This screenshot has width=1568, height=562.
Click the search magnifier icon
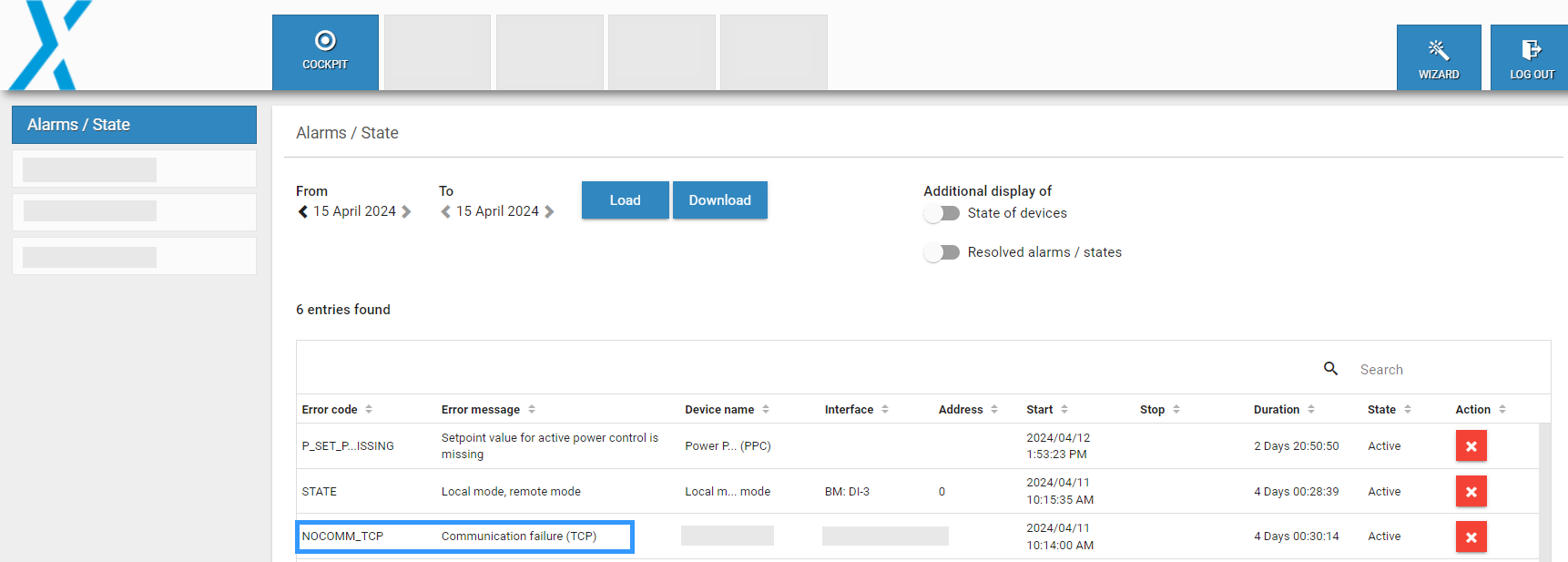(1330, 369)
